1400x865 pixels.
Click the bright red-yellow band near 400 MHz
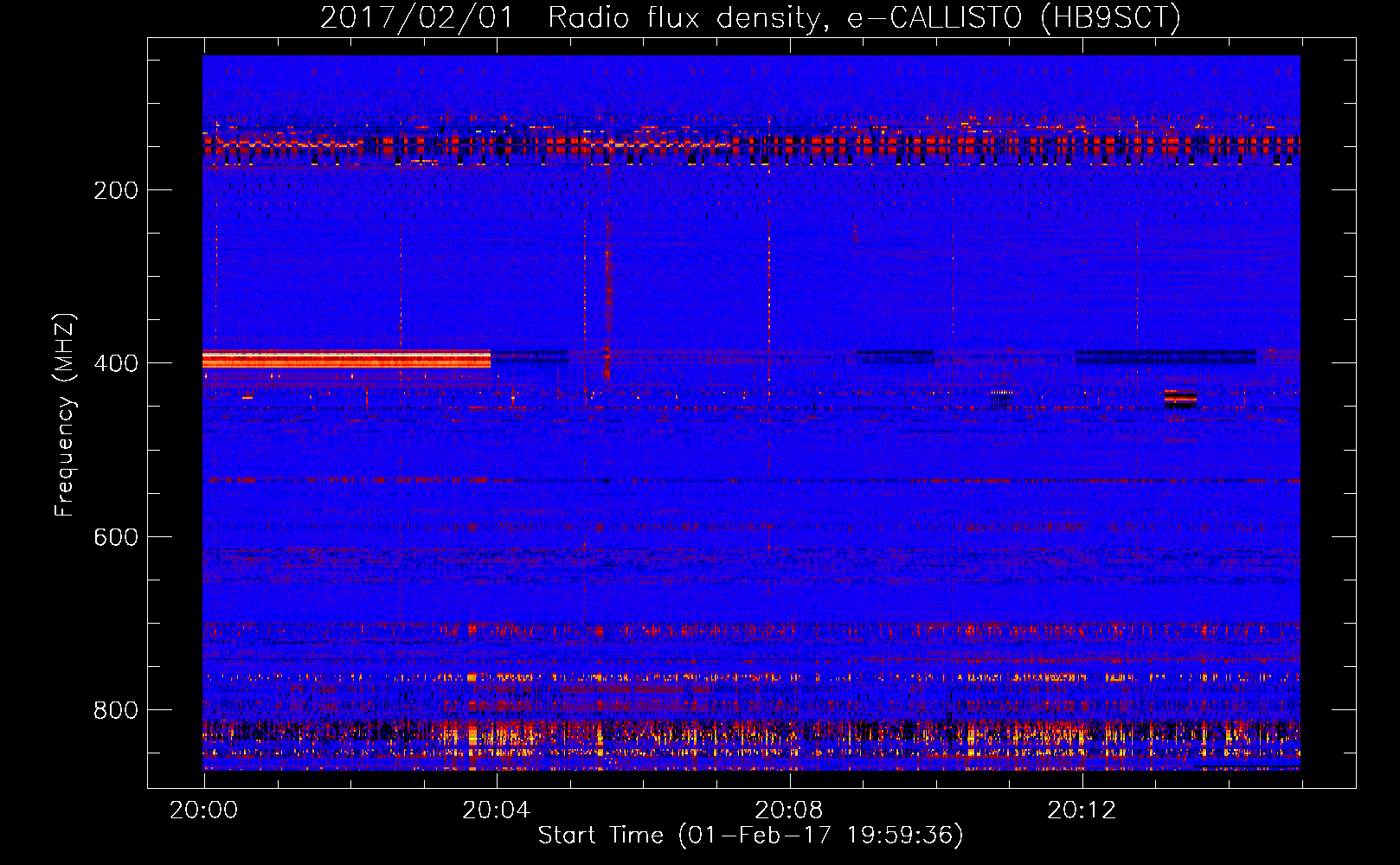click(x=346, y=359)
